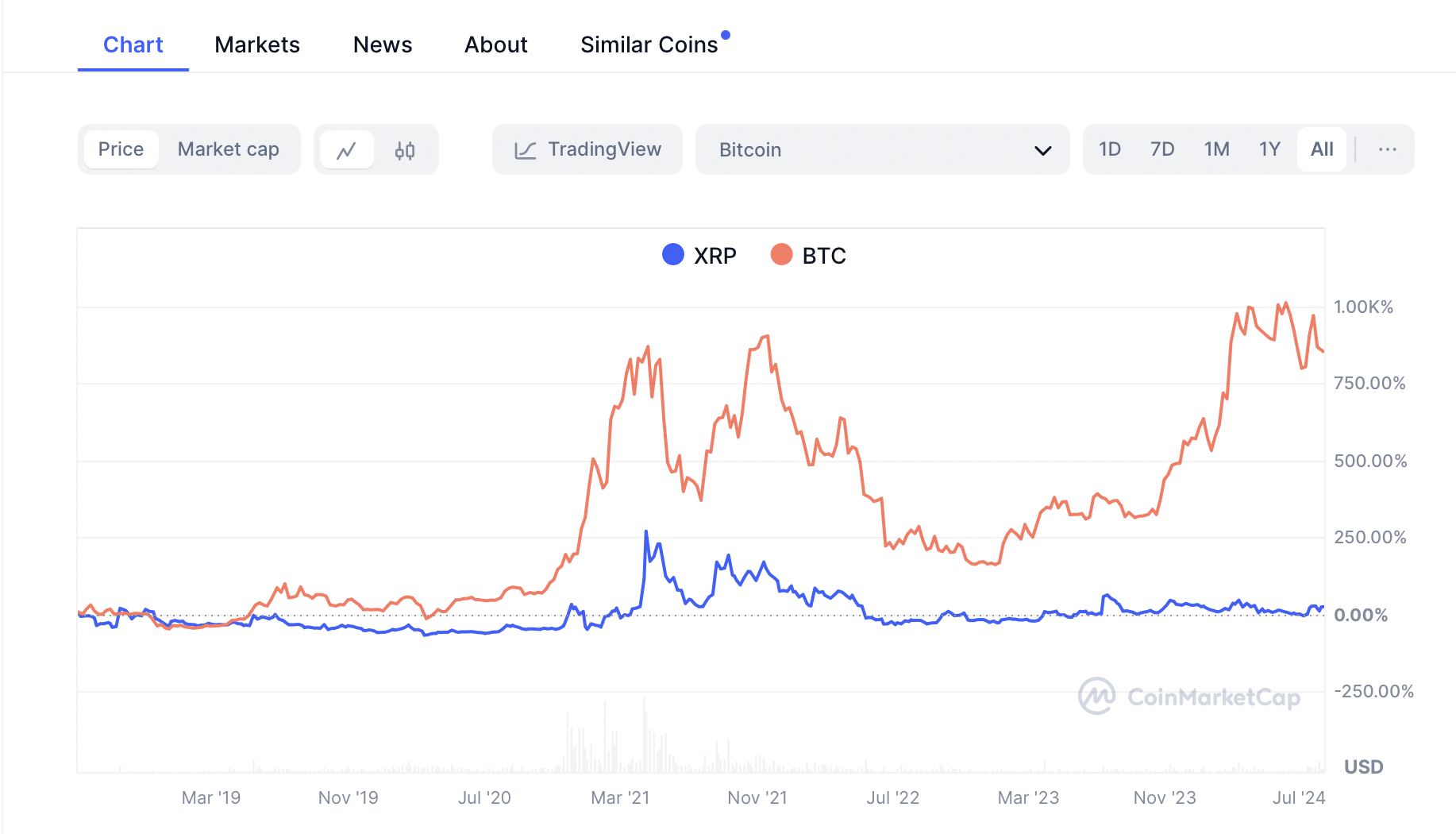Open more options ellipsis menu
The height and width of the screenshot is (834, 1456).
1387,149
